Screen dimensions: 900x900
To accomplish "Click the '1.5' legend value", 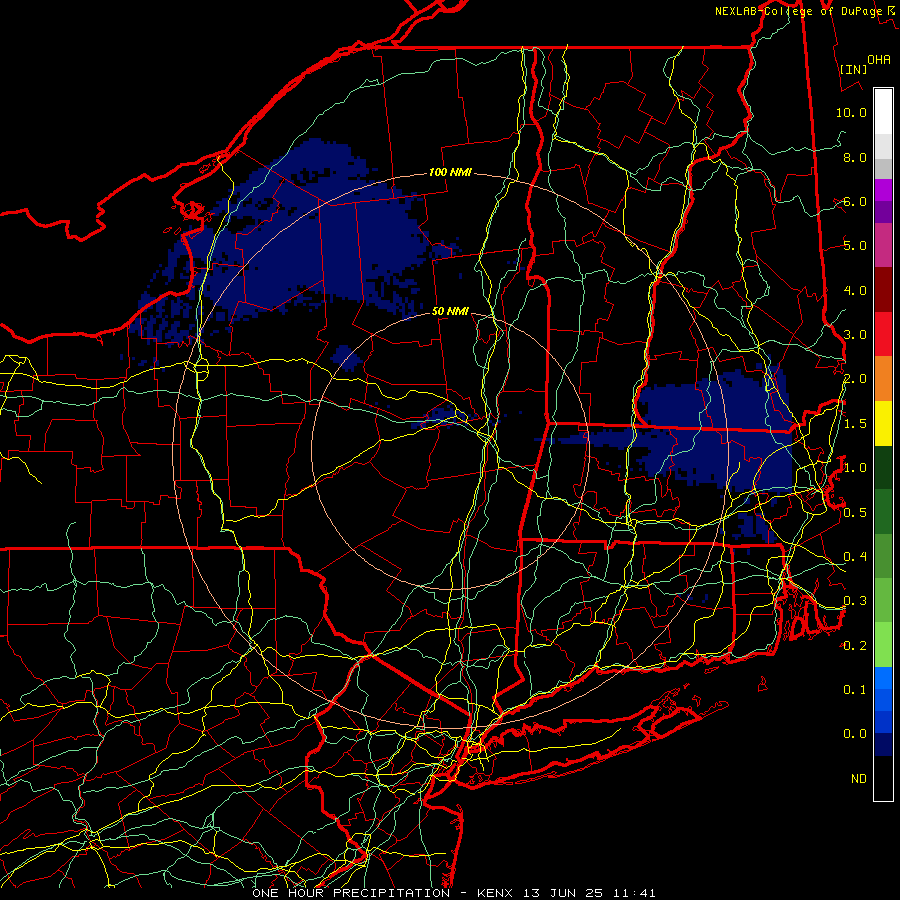I will (x=855, y=424).
